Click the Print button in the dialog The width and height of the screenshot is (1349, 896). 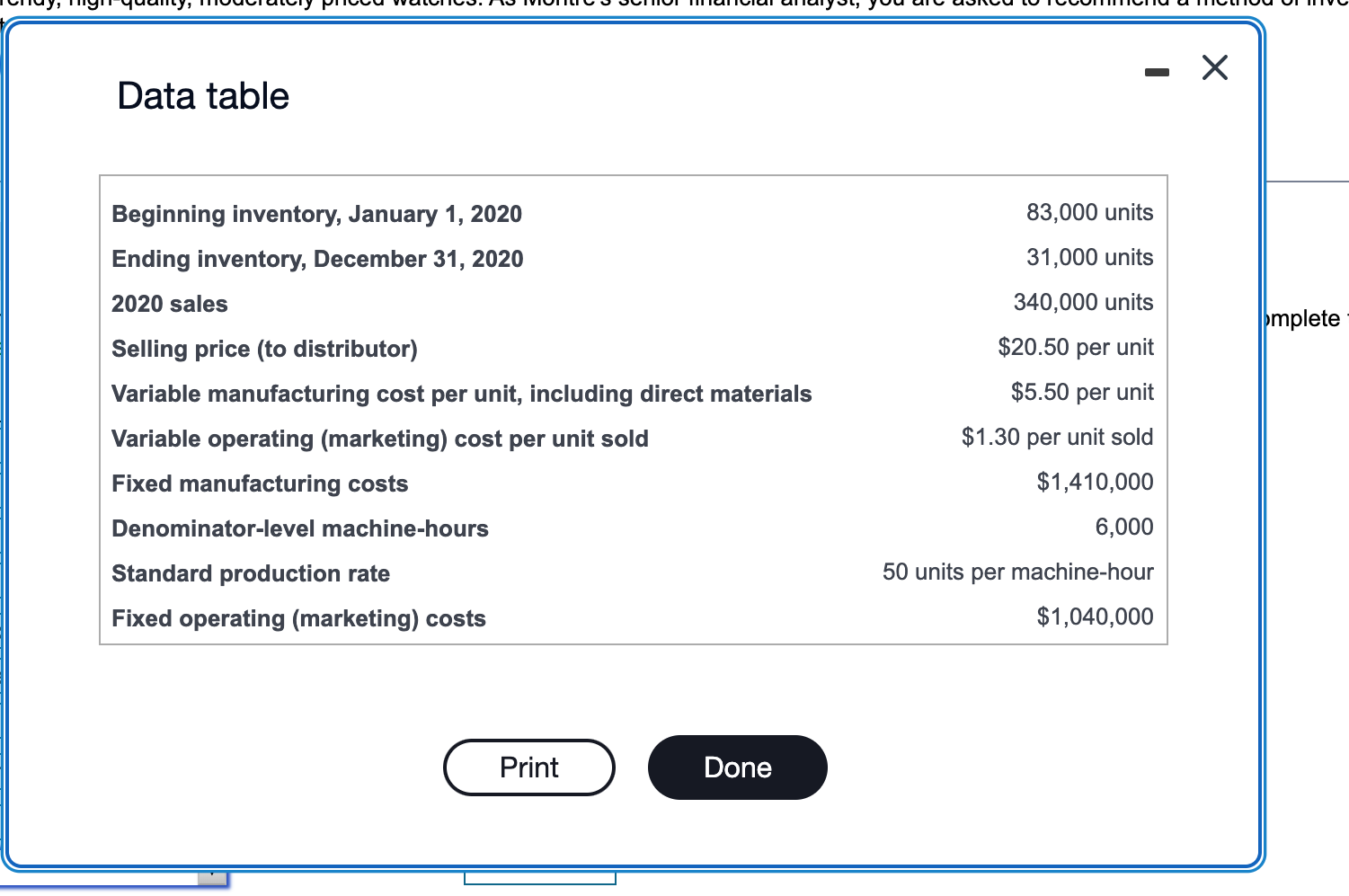coord(528,767)
